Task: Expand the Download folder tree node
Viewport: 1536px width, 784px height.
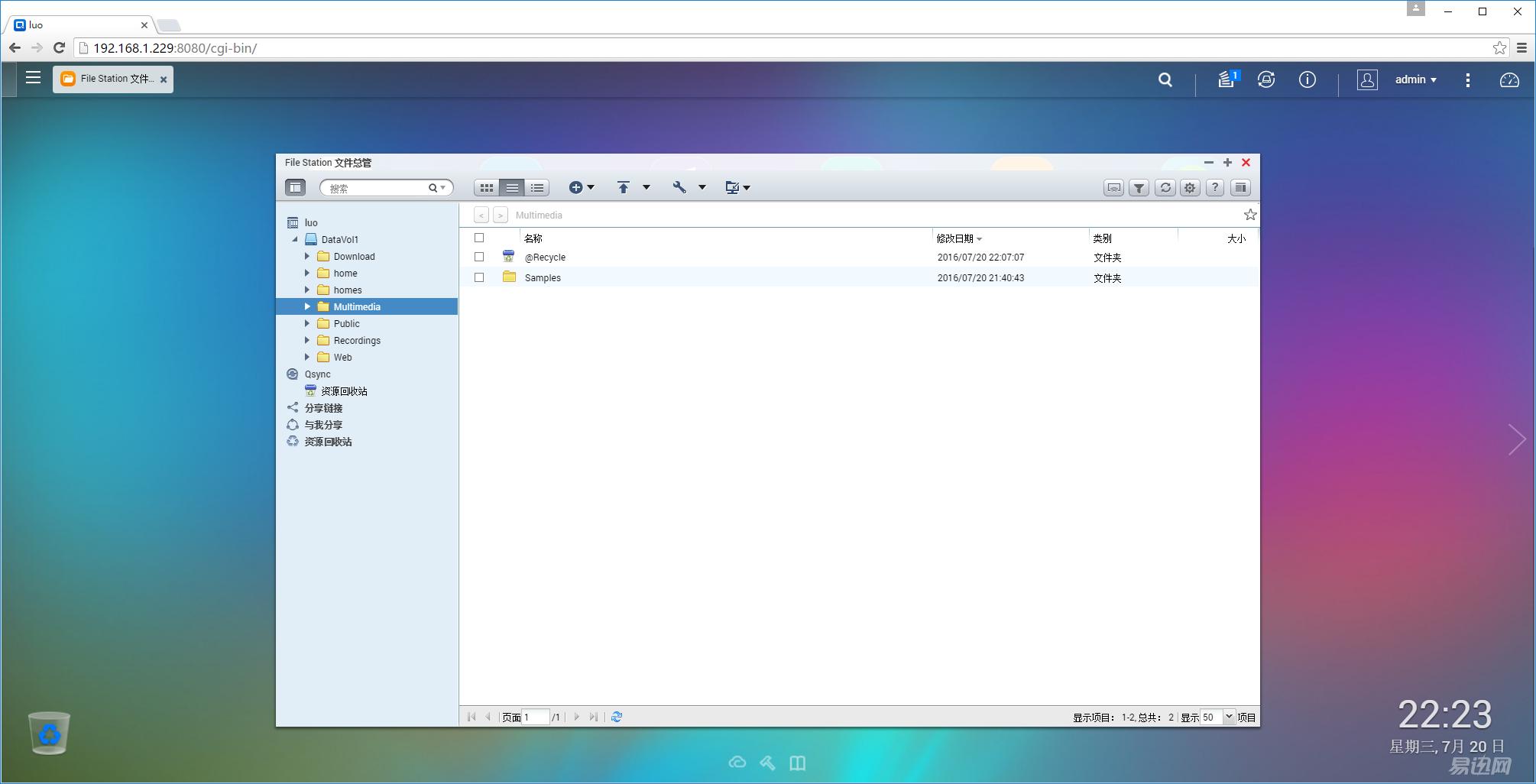Action: 307,257
